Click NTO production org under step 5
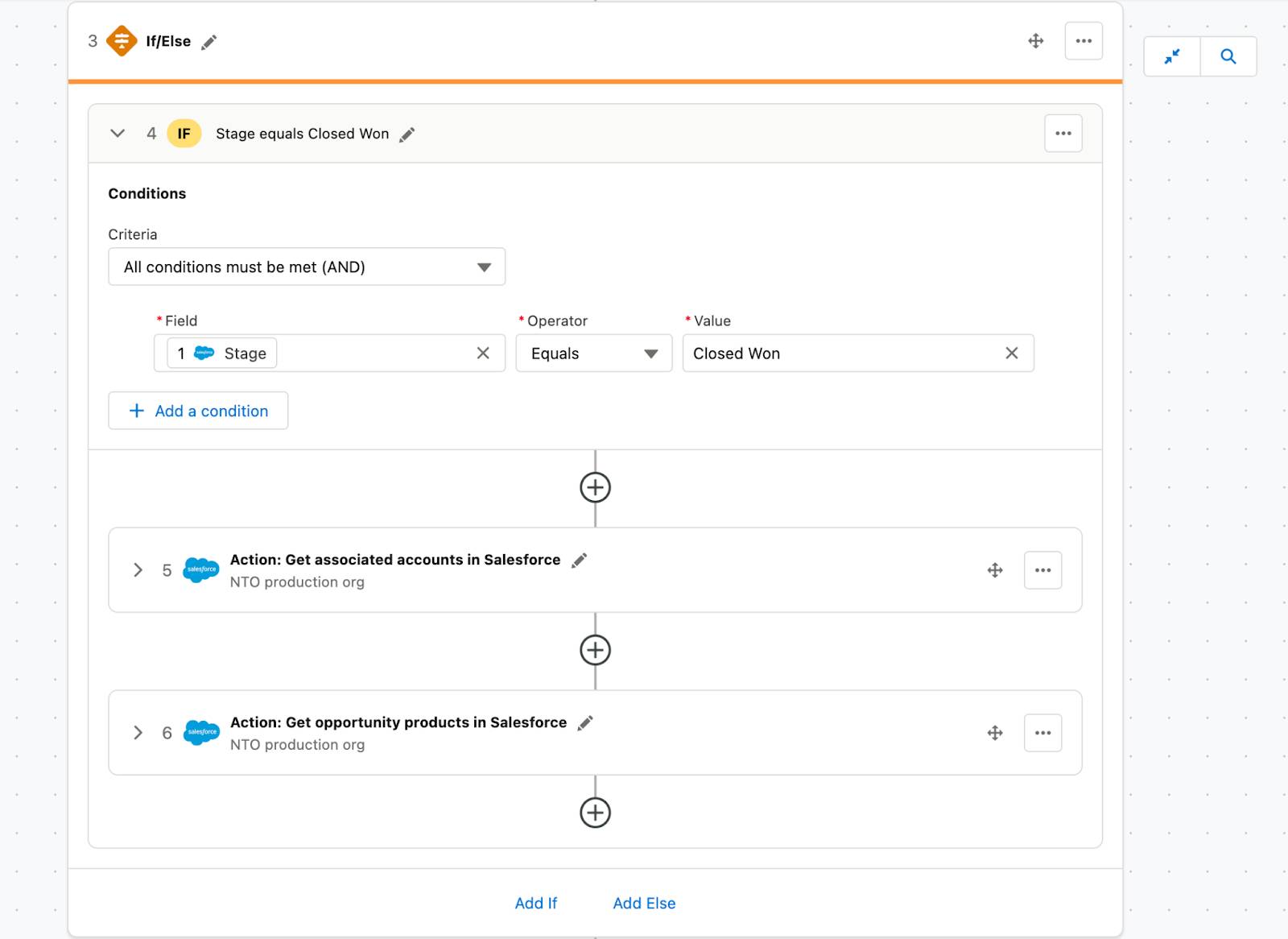 (297, 582)
